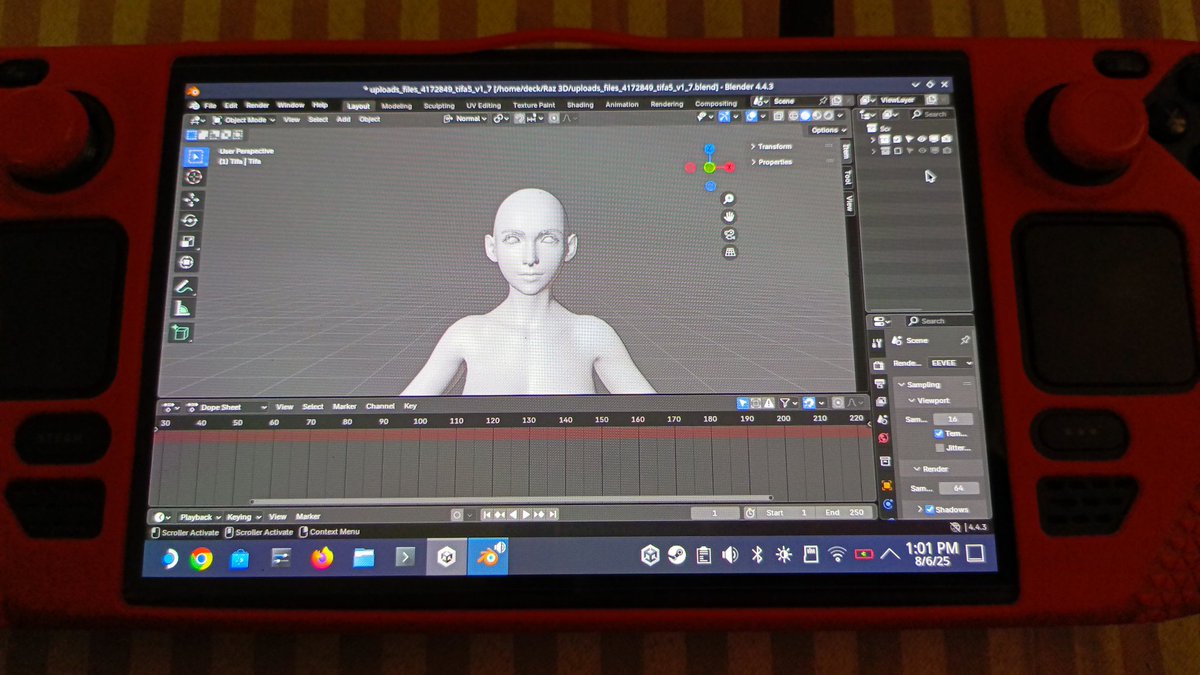Open Firefox from taskbar
Viewport: 1200px width, 675px height.
click(x=321, y=558)
